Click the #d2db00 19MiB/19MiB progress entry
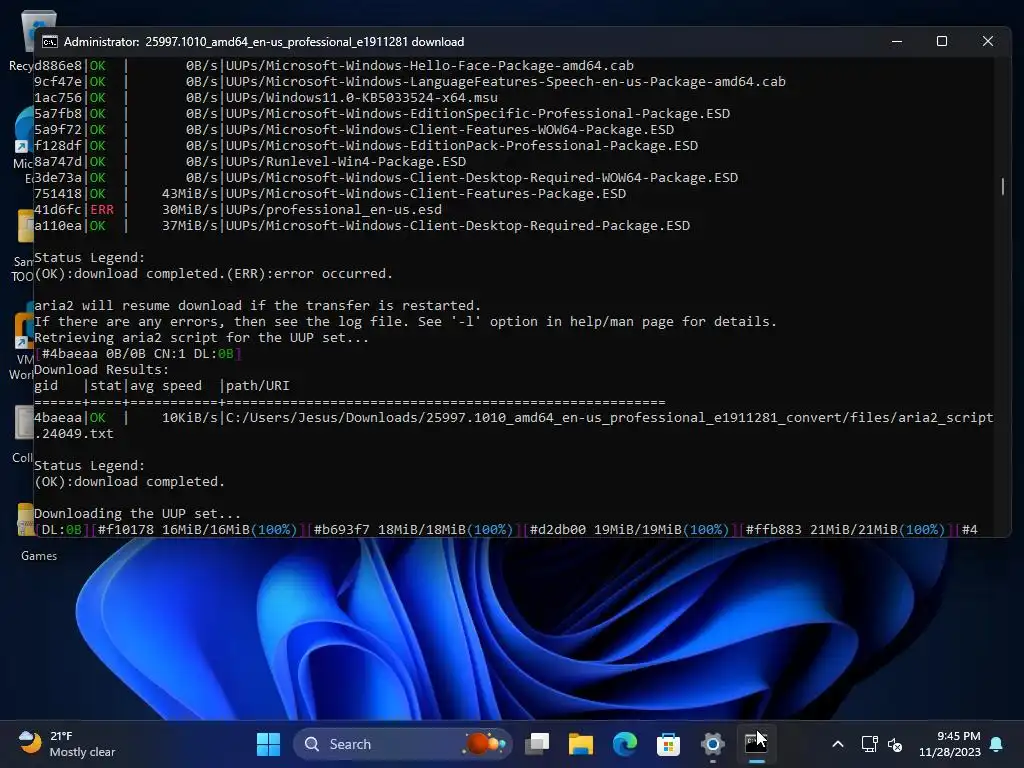Viewport: 1024px width, 768px height. point(629,530)
